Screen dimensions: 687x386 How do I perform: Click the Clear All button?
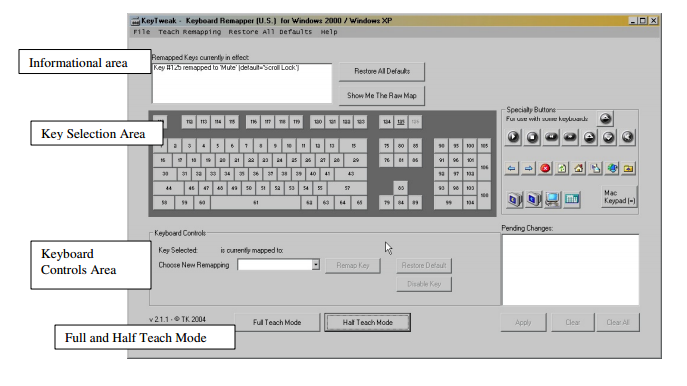tap(618, 322)
